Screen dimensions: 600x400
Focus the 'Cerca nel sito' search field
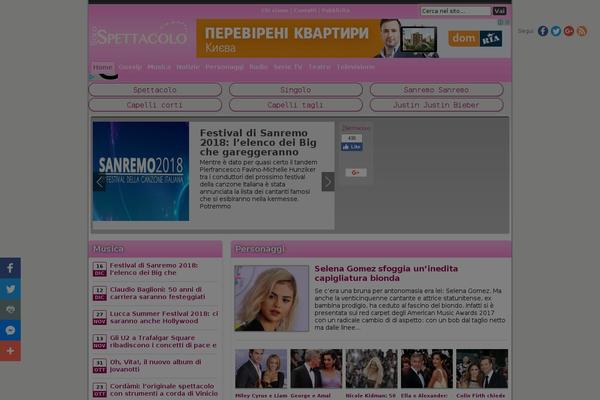click(x=455, y=11)
